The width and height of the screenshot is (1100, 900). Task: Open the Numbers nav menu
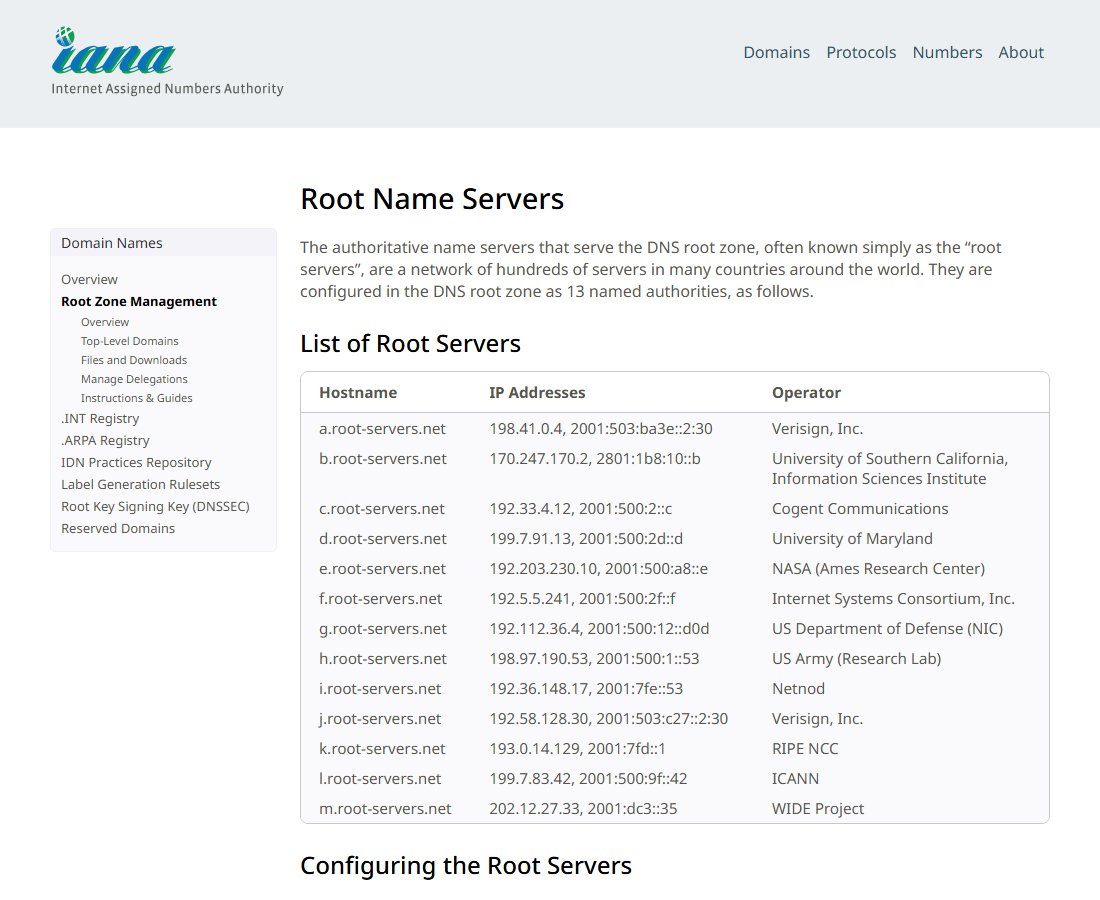[947, 53]
